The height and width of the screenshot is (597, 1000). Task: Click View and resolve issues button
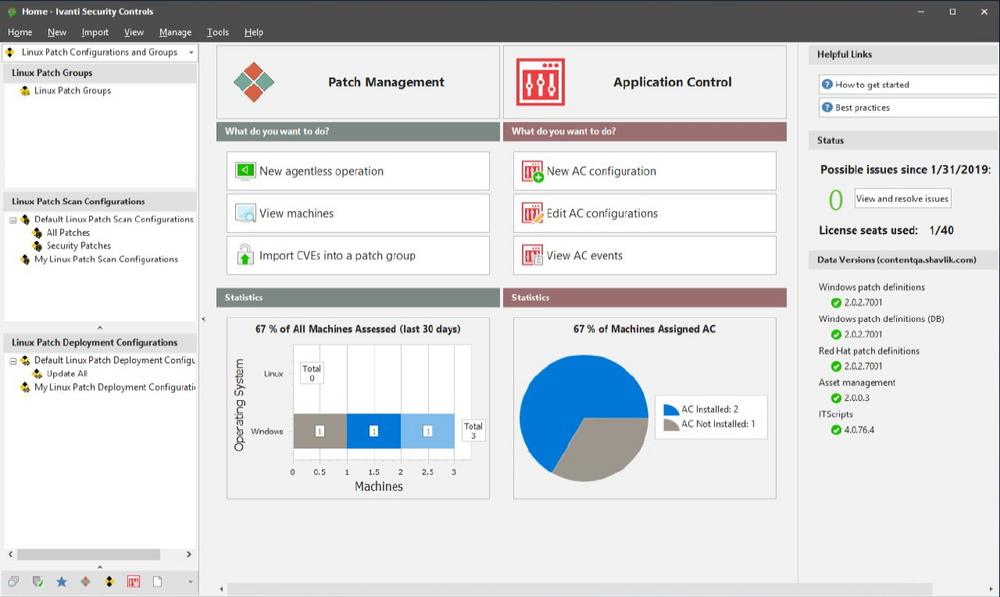click(x=902, y=198)
